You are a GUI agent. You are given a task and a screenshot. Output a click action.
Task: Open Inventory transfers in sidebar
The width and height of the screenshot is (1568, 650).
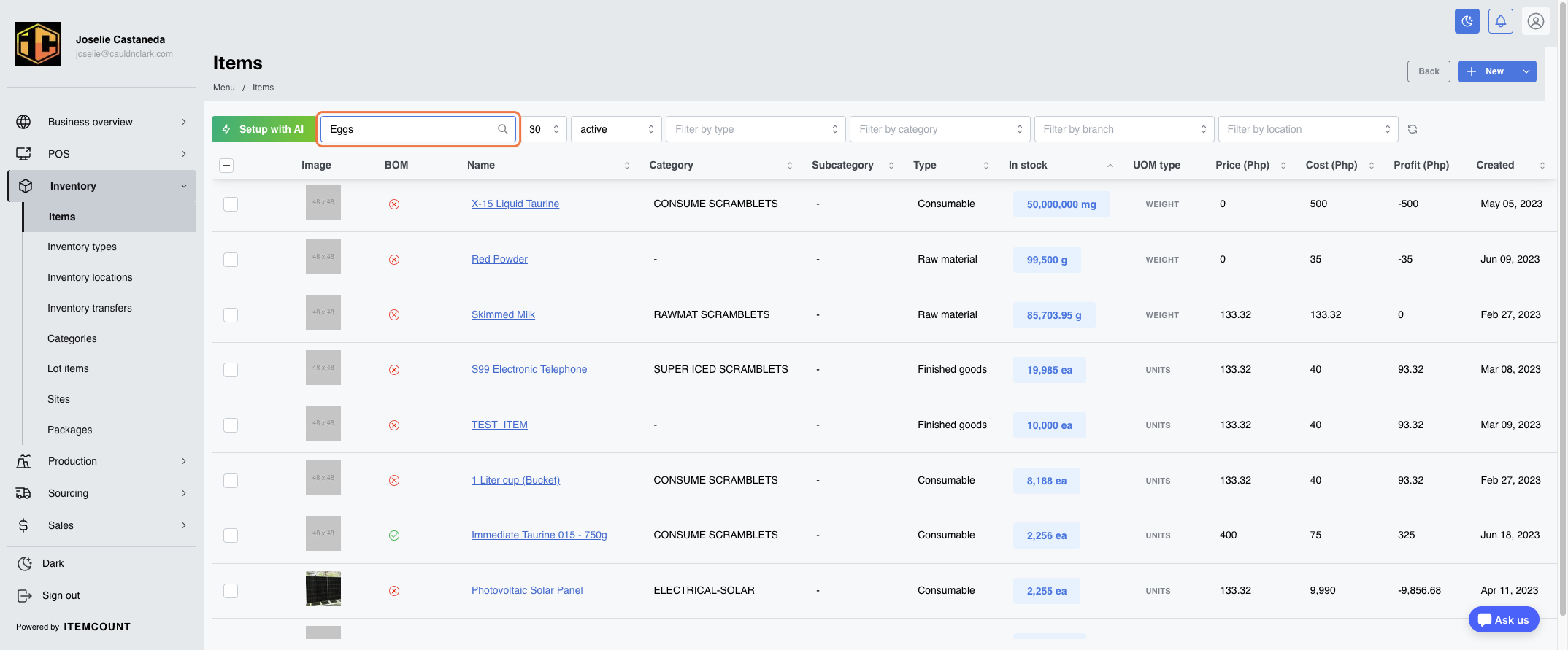(x=90, y=309)
